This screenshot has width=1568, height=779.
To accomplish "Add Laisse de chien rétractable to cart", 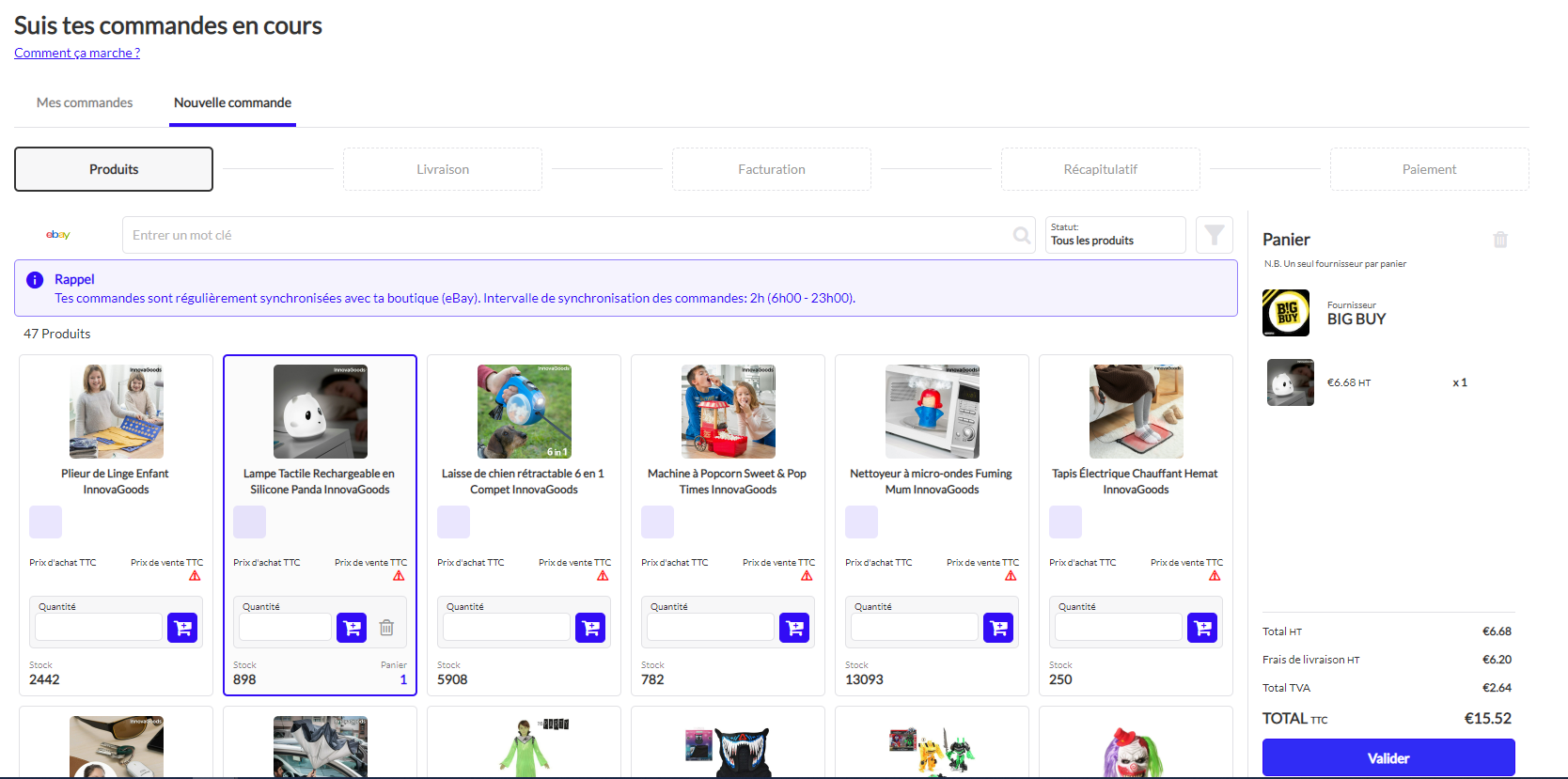I will [x=590, y=628].
